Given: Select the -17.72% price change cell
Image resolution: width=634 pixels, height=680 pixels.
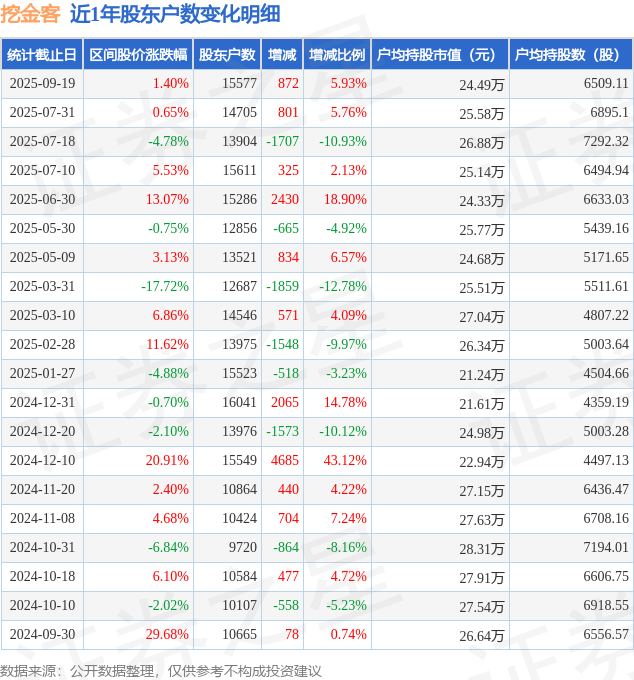Looking at the screenshot, I should [165, 287].
